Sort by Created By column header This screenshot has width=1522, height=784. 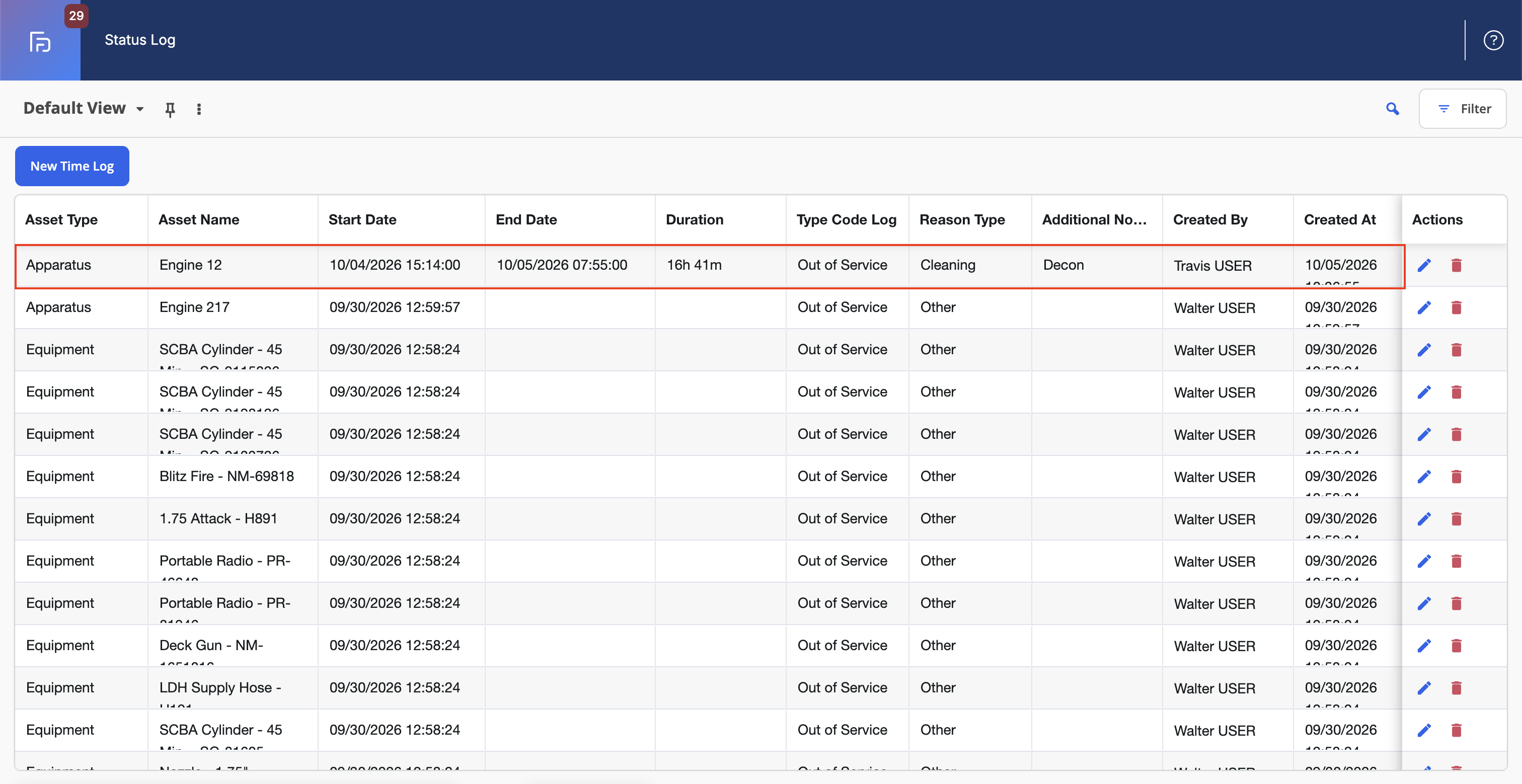[x=1210, y=220]
